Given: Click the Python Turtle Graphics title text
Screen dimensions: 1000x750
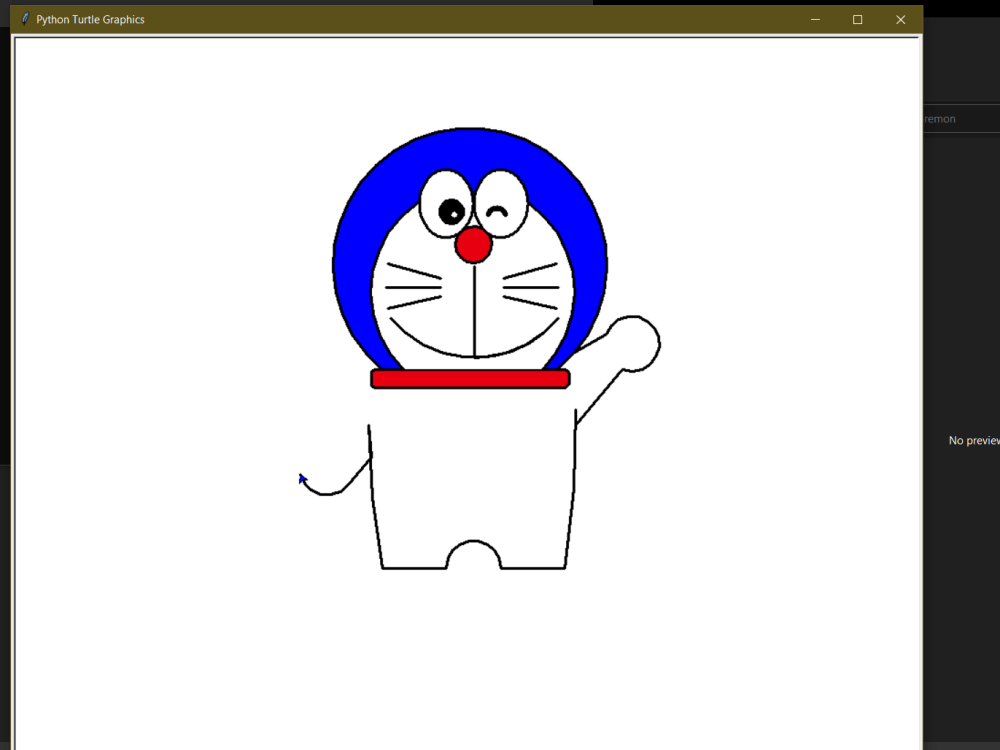Looking at the screenshot, I should pos(91,20).
